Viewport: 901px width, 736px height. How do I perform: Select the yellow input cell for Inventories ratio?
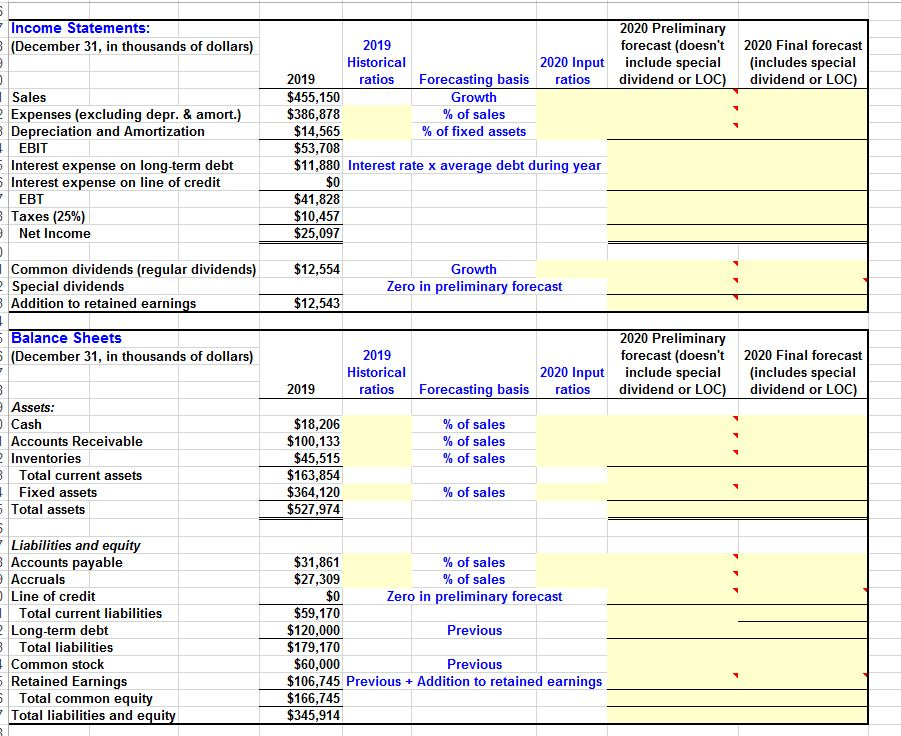(572, 458)
